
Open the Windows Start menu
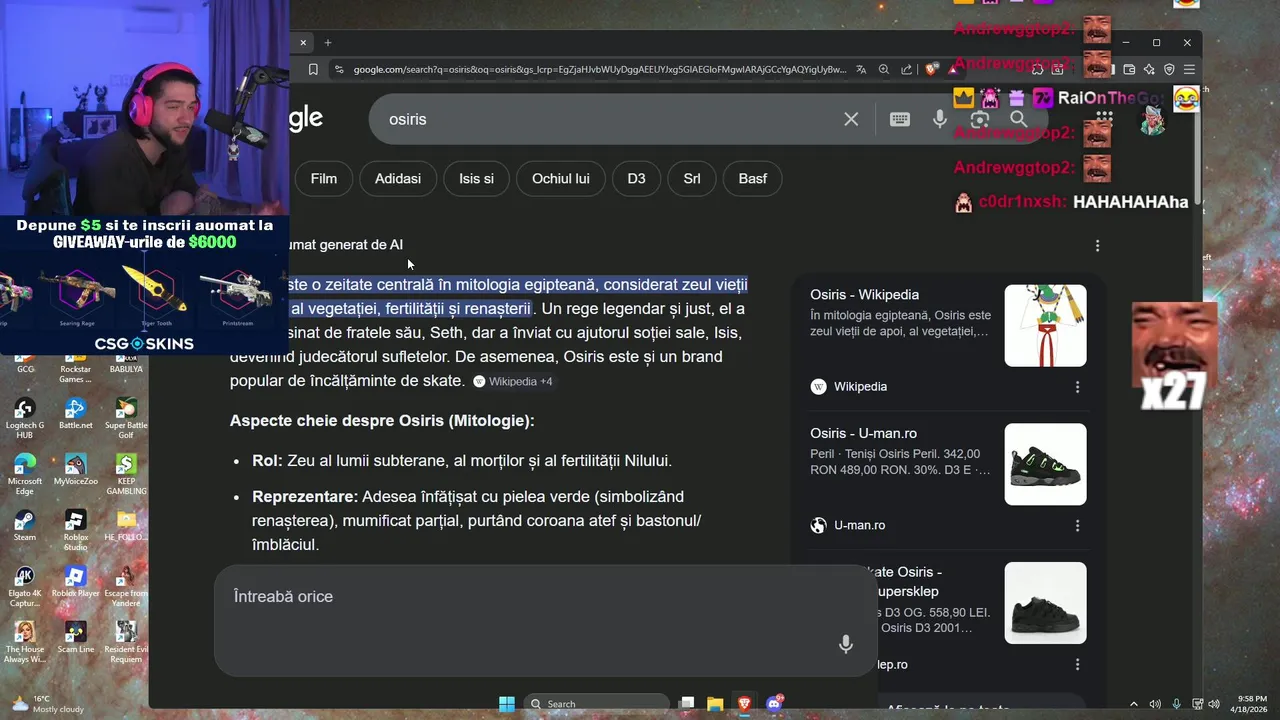[506, 704]
